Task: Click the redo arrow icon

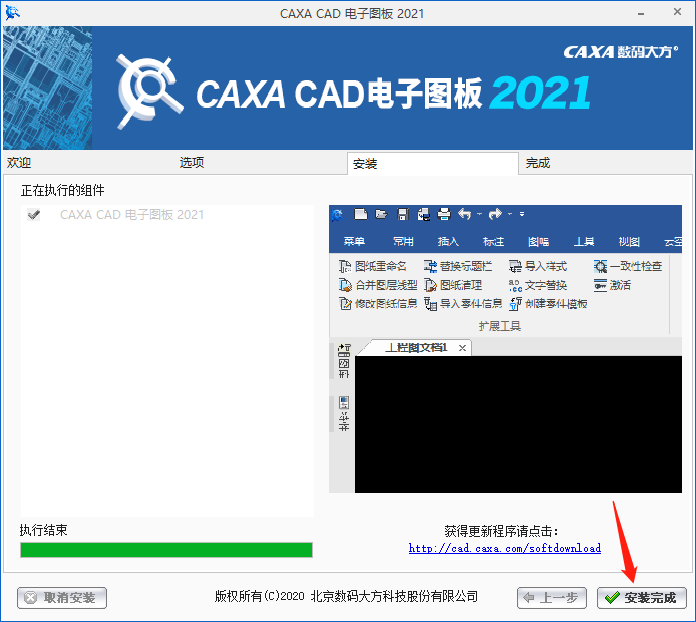Action: tap(495, 214)
